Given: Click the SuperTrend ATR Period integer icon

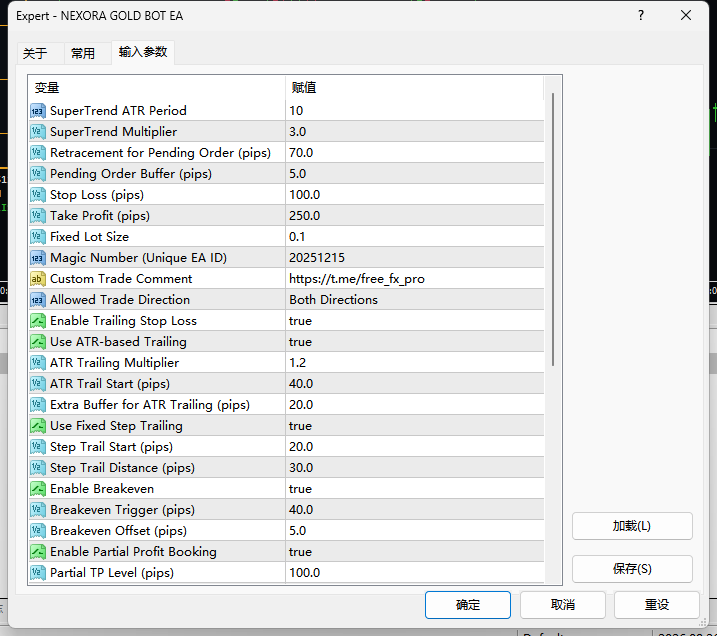Looking at the screenshot, I should click(x=38, y=111).
